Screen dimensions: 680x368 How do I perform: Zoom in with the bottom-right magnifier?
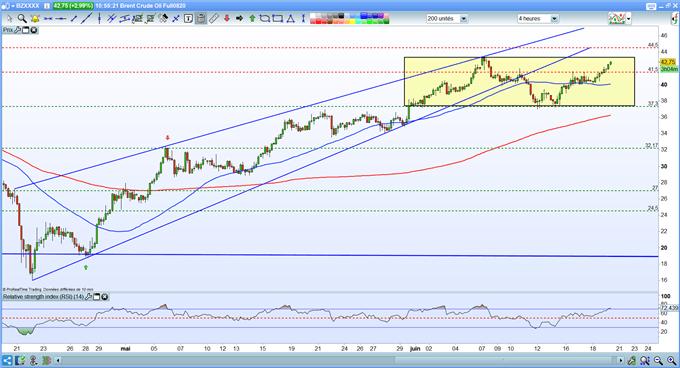[x=672, y=360]
